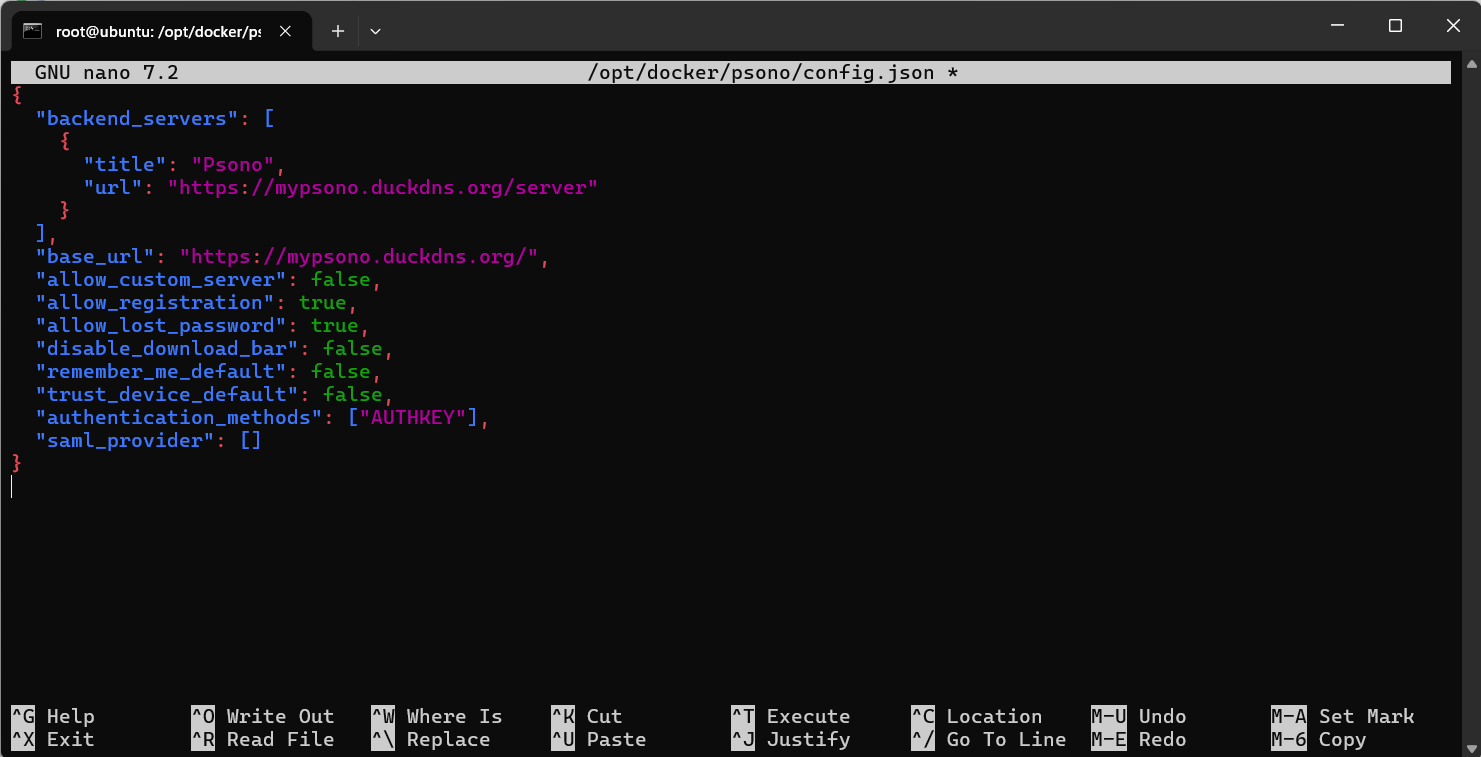Click the "allow_registration" key

click(x=155, y=302)
